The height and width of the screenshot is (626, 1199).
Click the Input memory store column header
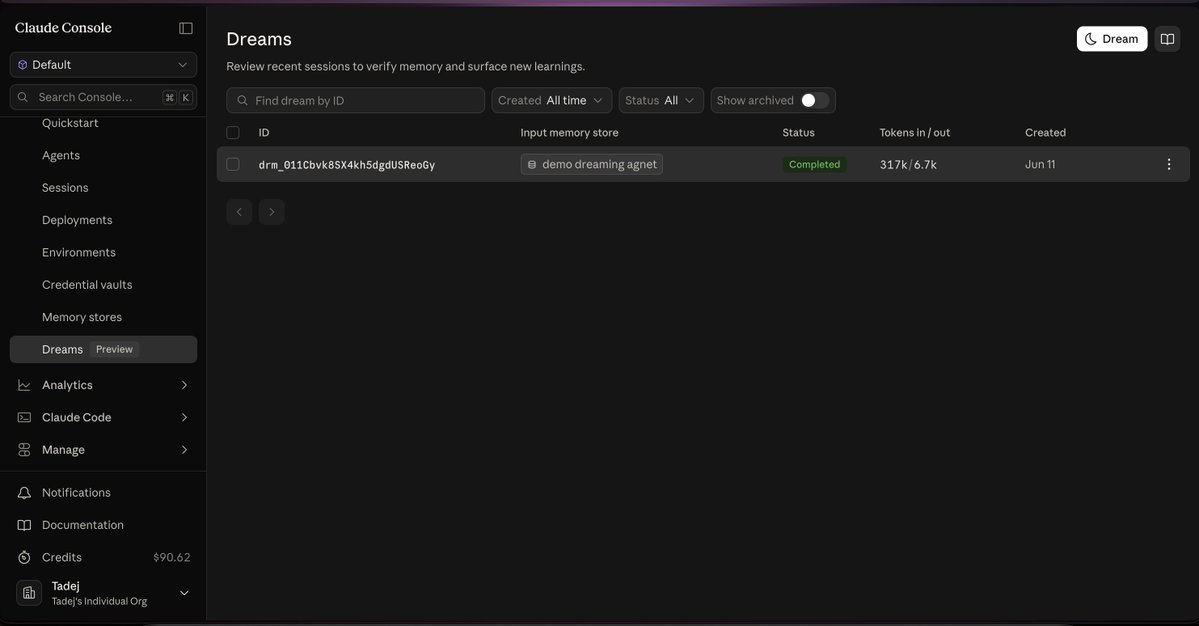570,132
